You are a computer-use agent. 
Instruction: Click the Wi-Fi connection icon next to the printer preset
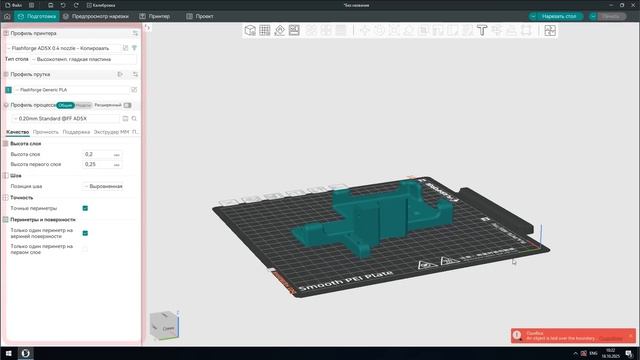[134, 48]
